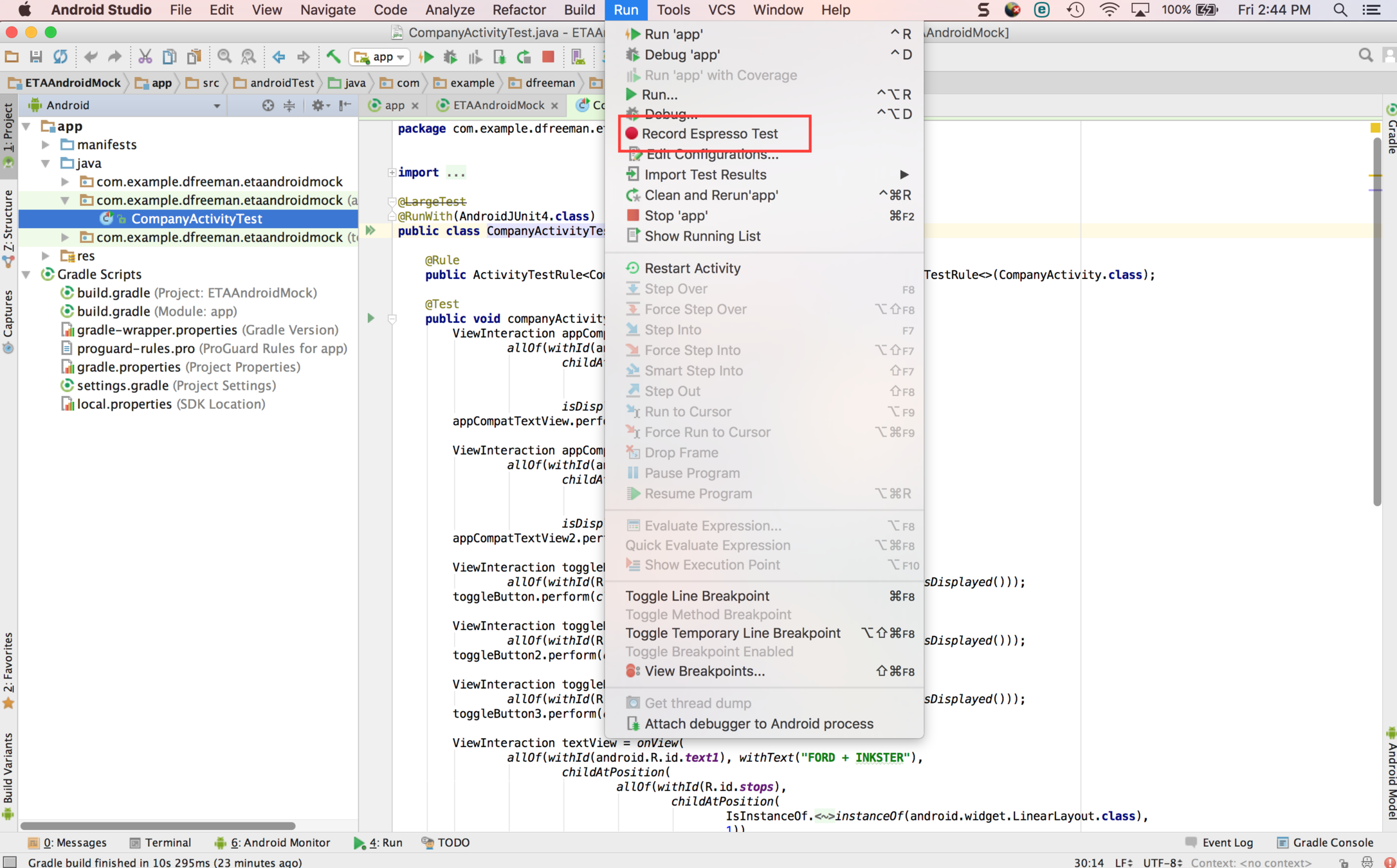
Task: Click the Make Project hammer icon
Action: 333,57
